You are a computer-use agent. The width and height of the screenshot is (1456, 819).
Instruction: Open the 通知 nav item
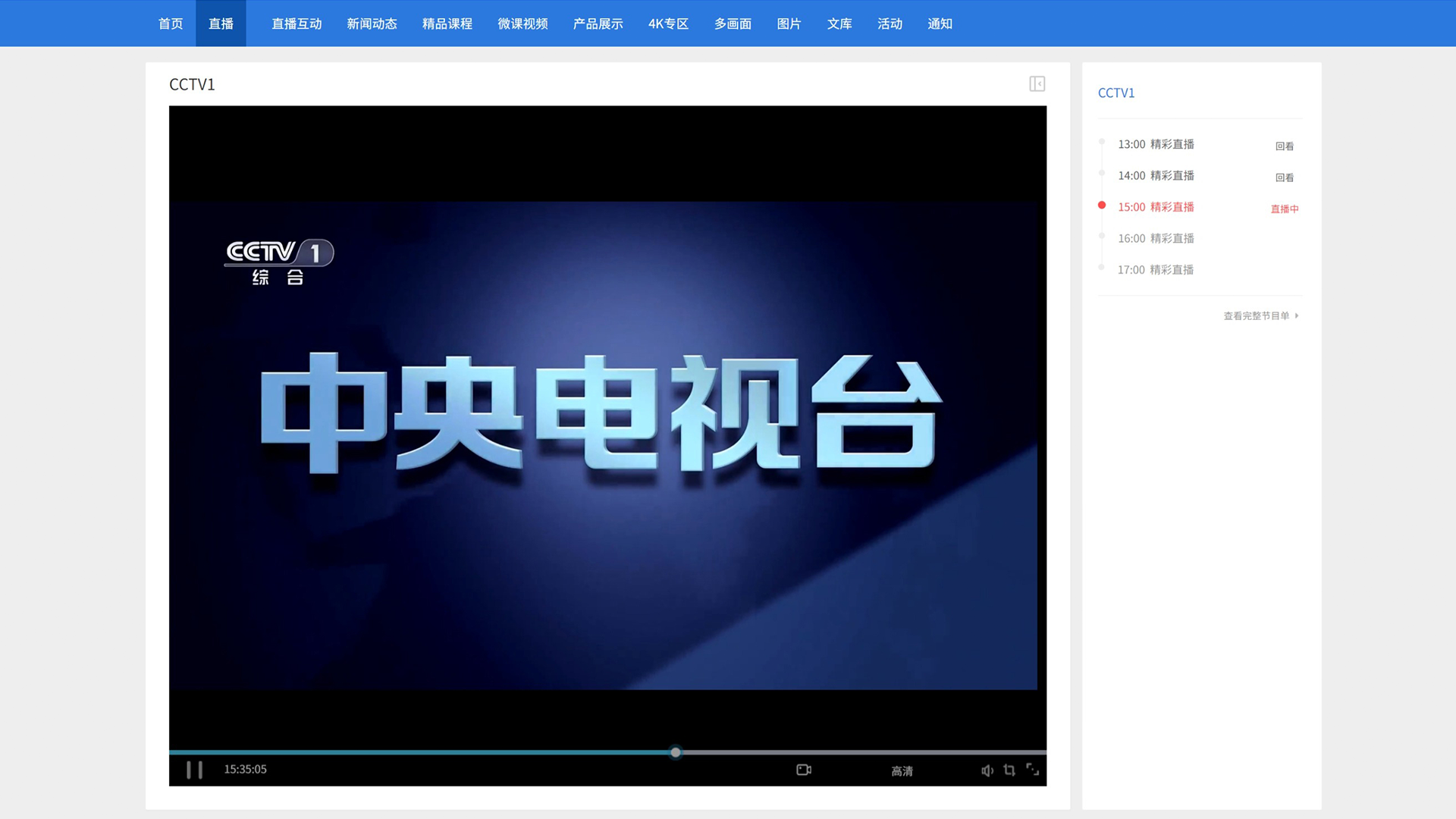coord(940,24)
